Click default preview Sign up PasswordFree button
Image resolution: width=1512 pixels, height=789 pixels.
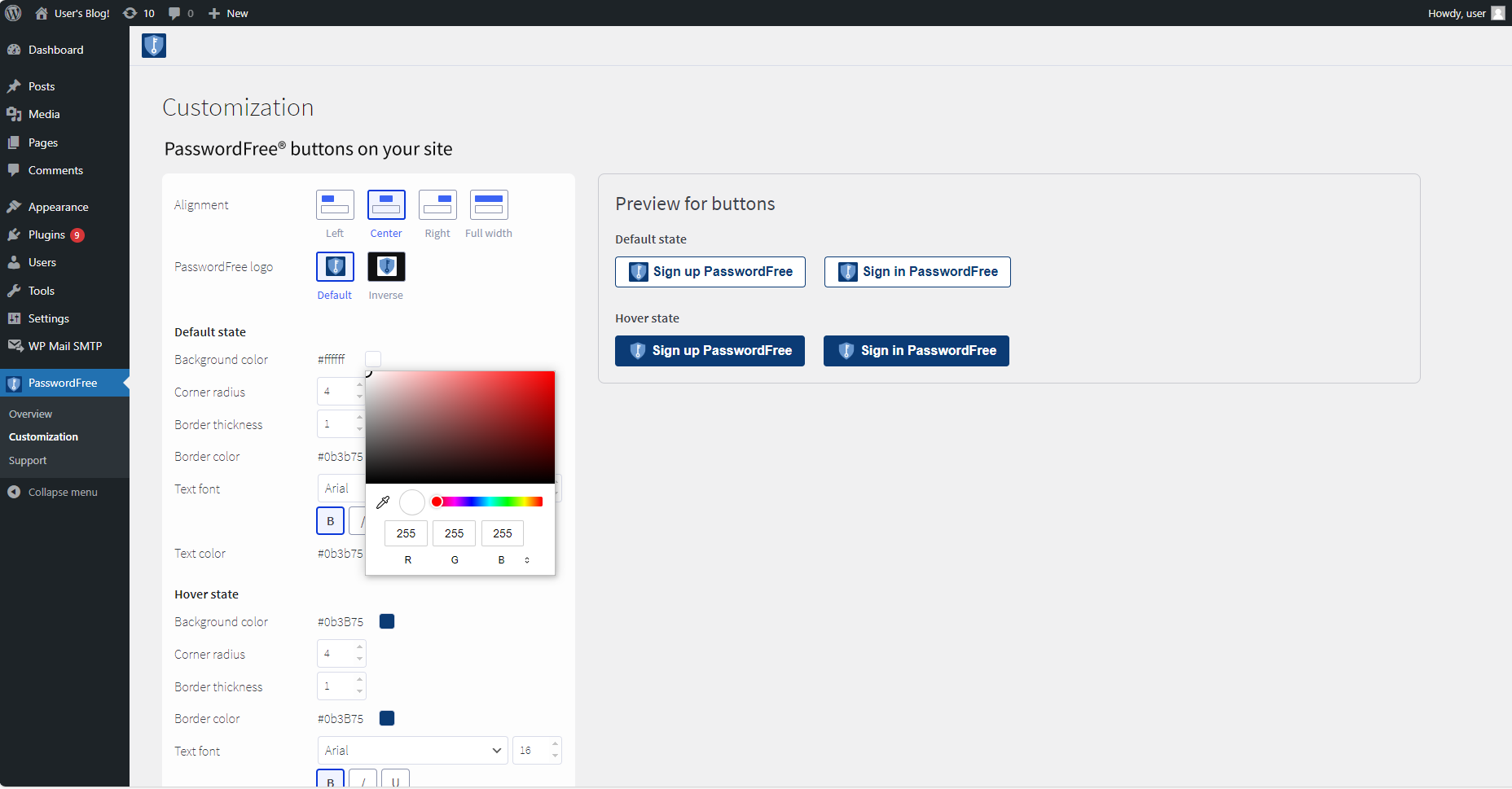[710, 272]
